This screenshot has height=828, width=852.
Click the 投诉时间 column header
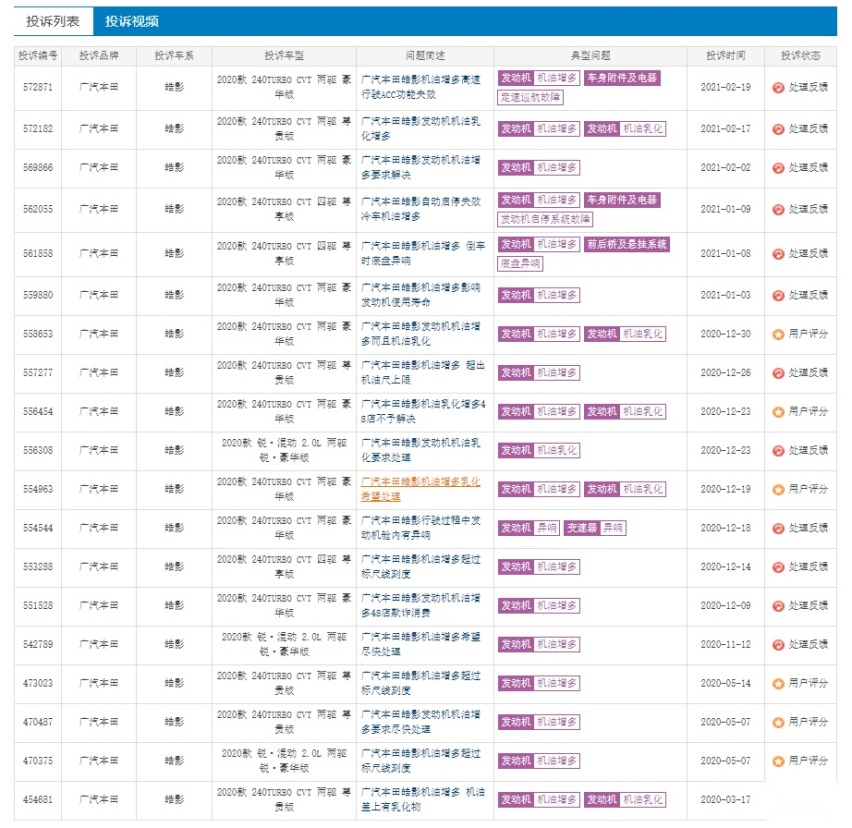coord(725,56)
